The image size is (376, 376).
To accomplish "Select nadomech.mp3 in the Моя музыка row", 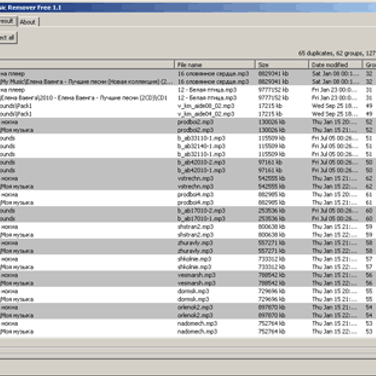I will pos(197,332).
